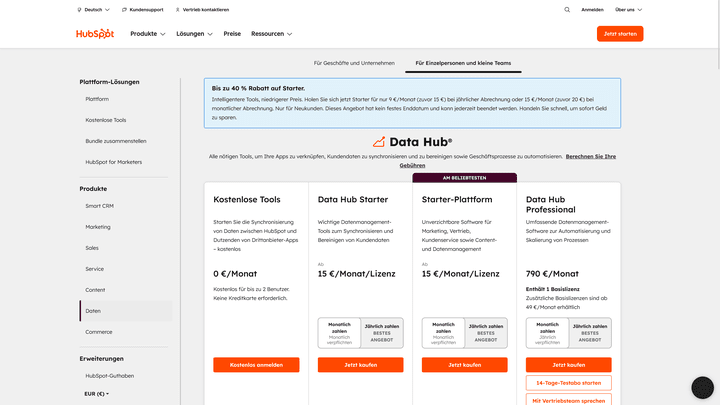
Task: Select Smart CRM in sidebar
Action: (99, 206)
